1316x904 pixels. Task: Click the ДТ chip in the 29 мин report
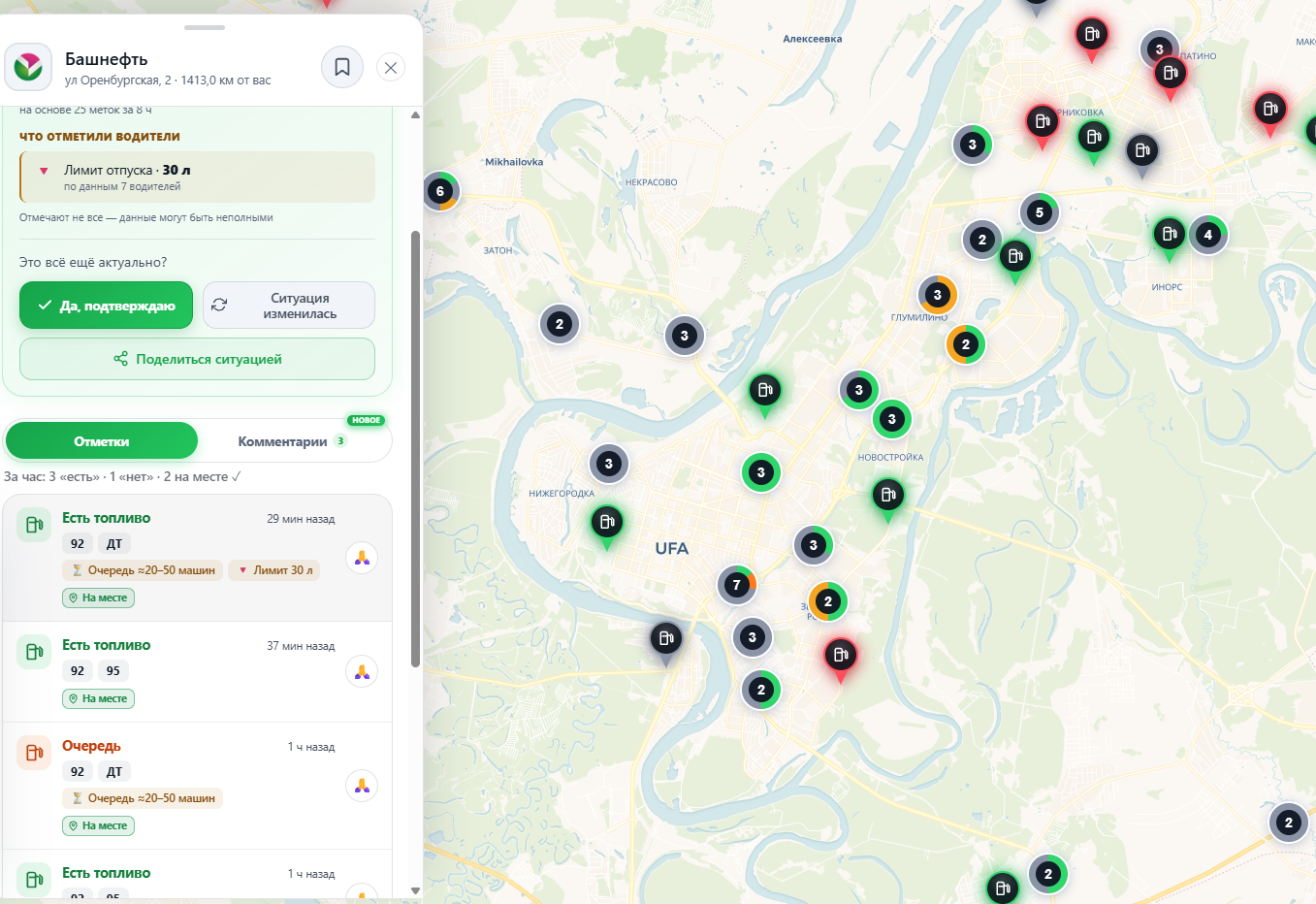[x=114, y=544]
